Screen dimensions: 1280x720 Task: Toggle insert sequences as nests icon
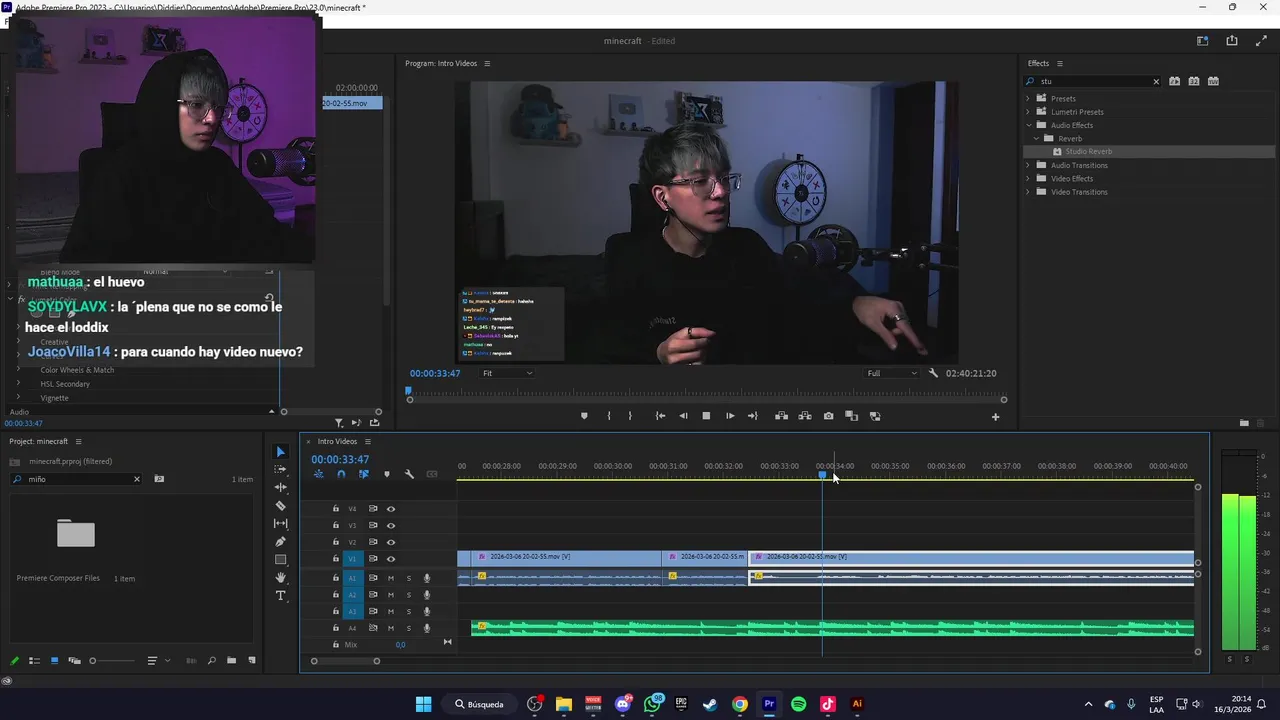click(318, 474)
